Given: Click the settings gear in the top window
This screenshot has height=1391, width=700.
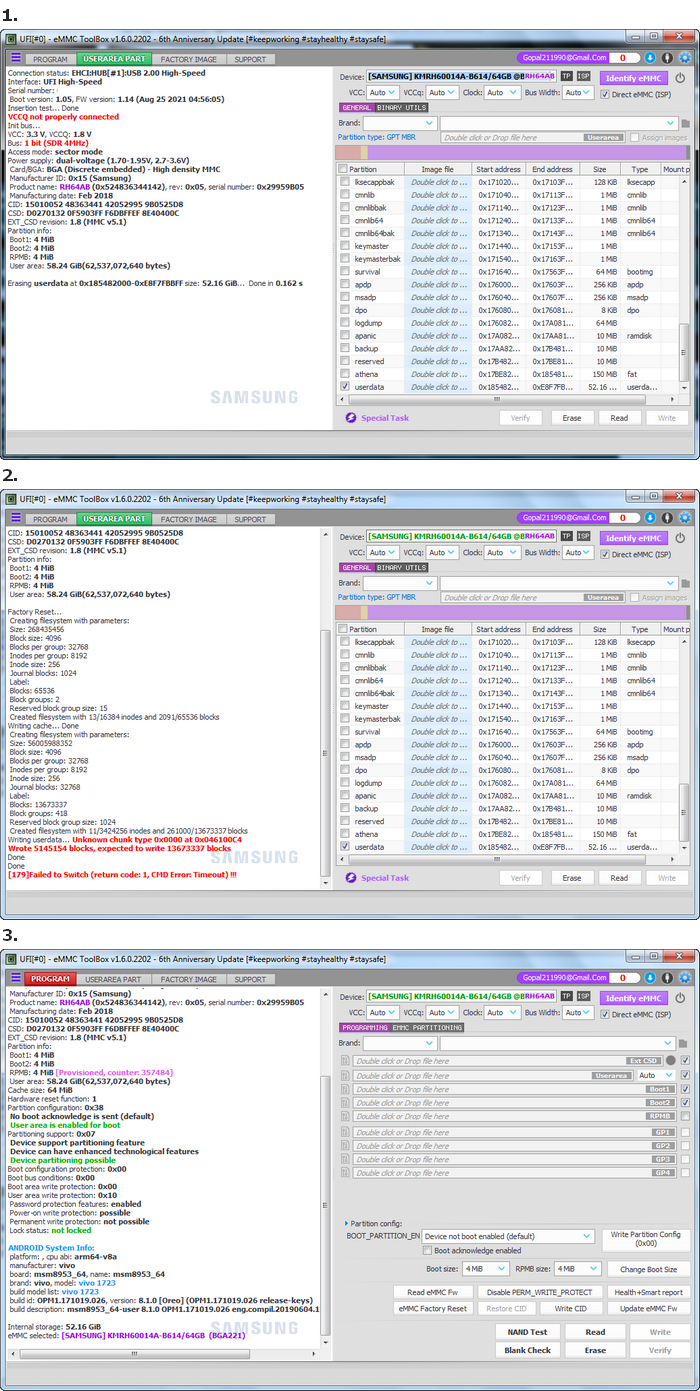Looking at the screenshot, I should [x=684, y=58].
